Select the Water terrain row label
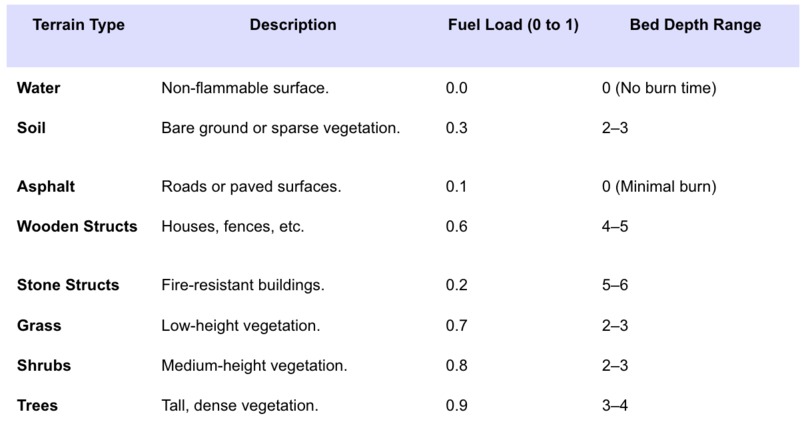 coord(39,88)
